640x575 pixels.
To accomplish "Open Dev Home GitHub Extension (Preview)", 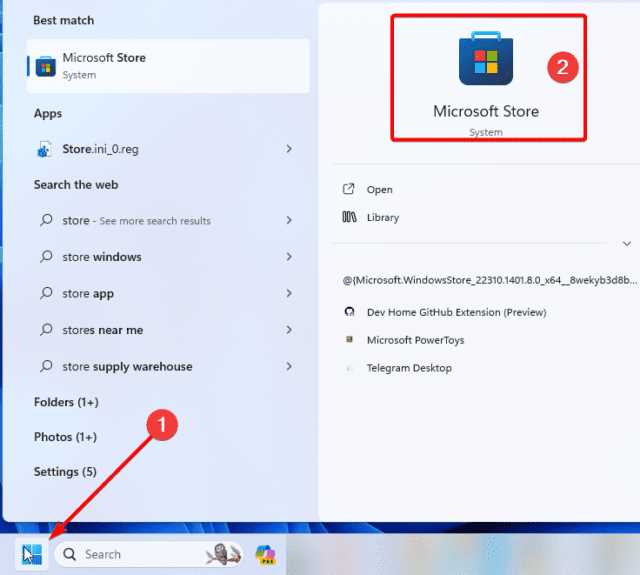I will click(456, 313).
